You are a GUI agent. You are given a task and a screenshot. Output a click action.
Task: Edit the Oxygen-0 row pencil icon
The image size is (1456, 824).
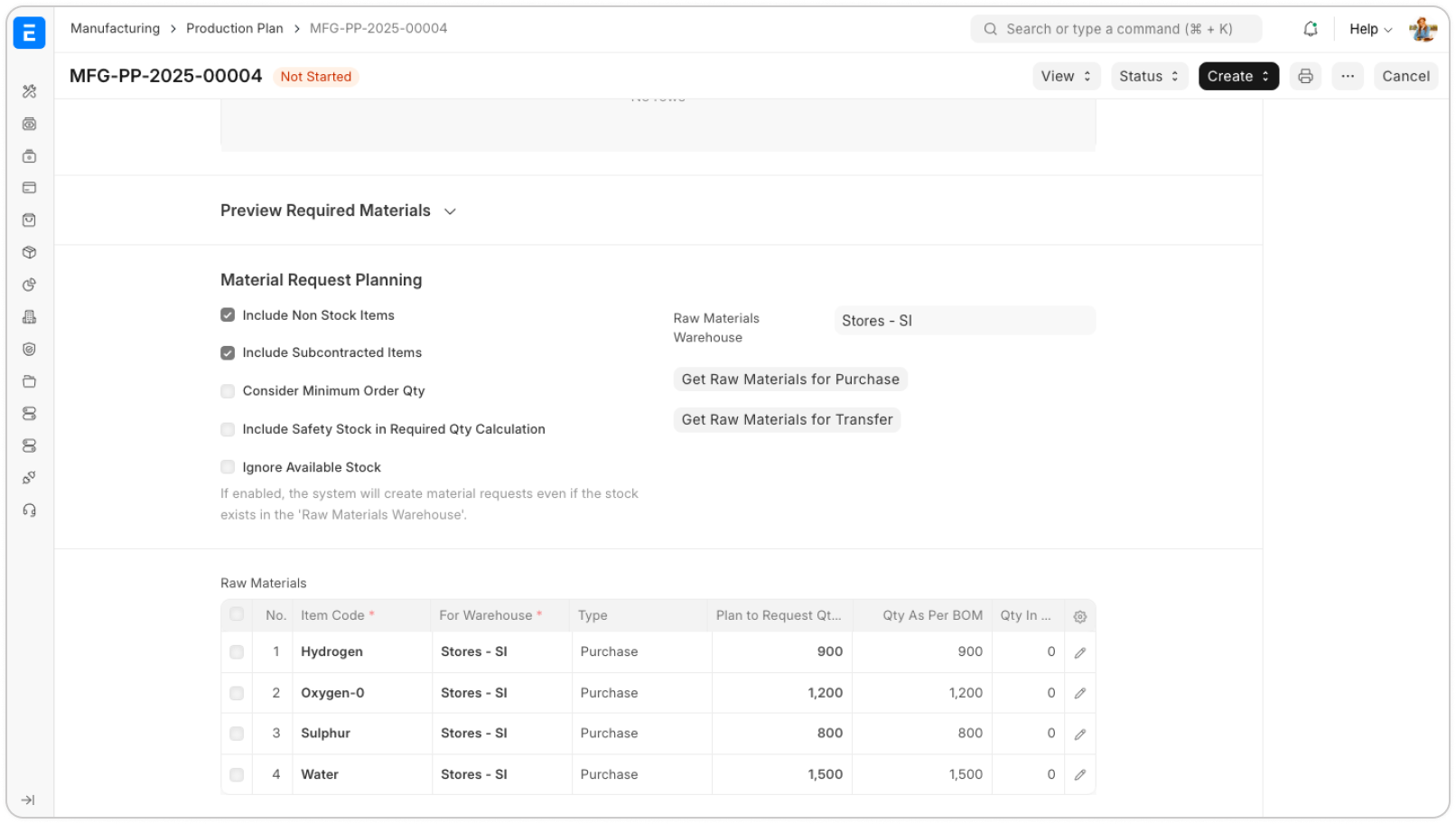1079,694
